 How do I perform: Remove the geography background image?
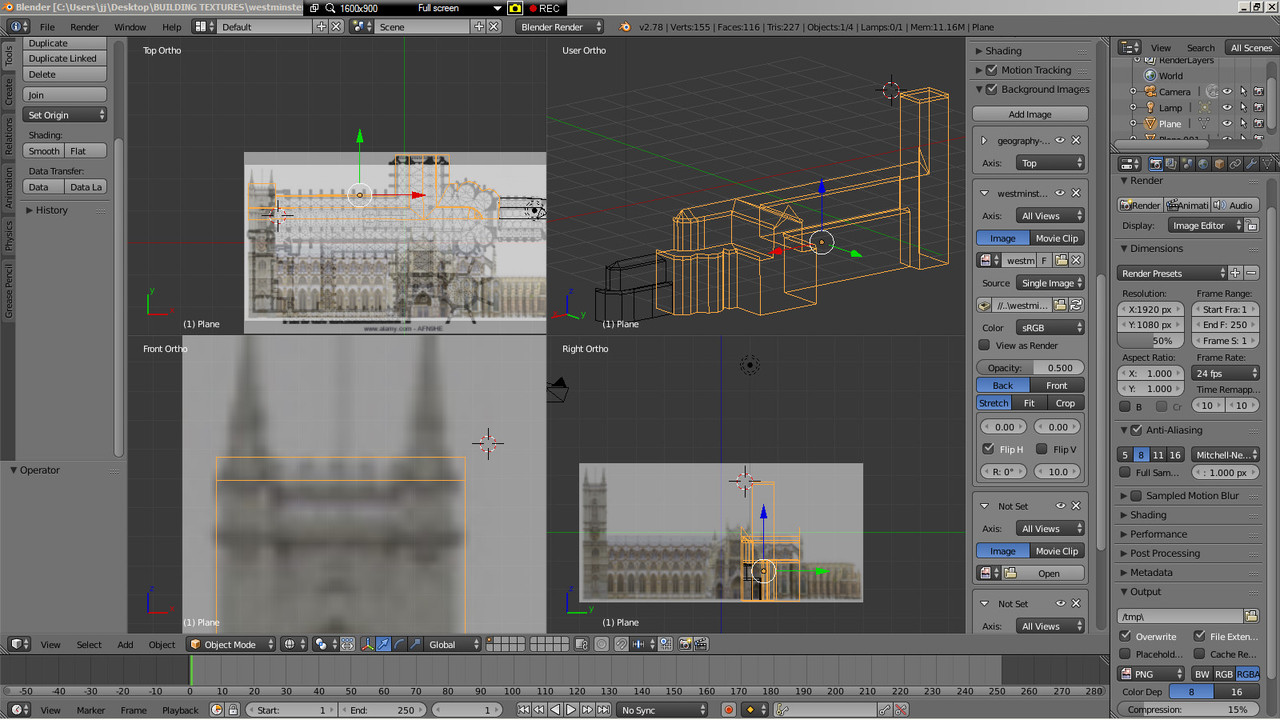click(1076, 141)
